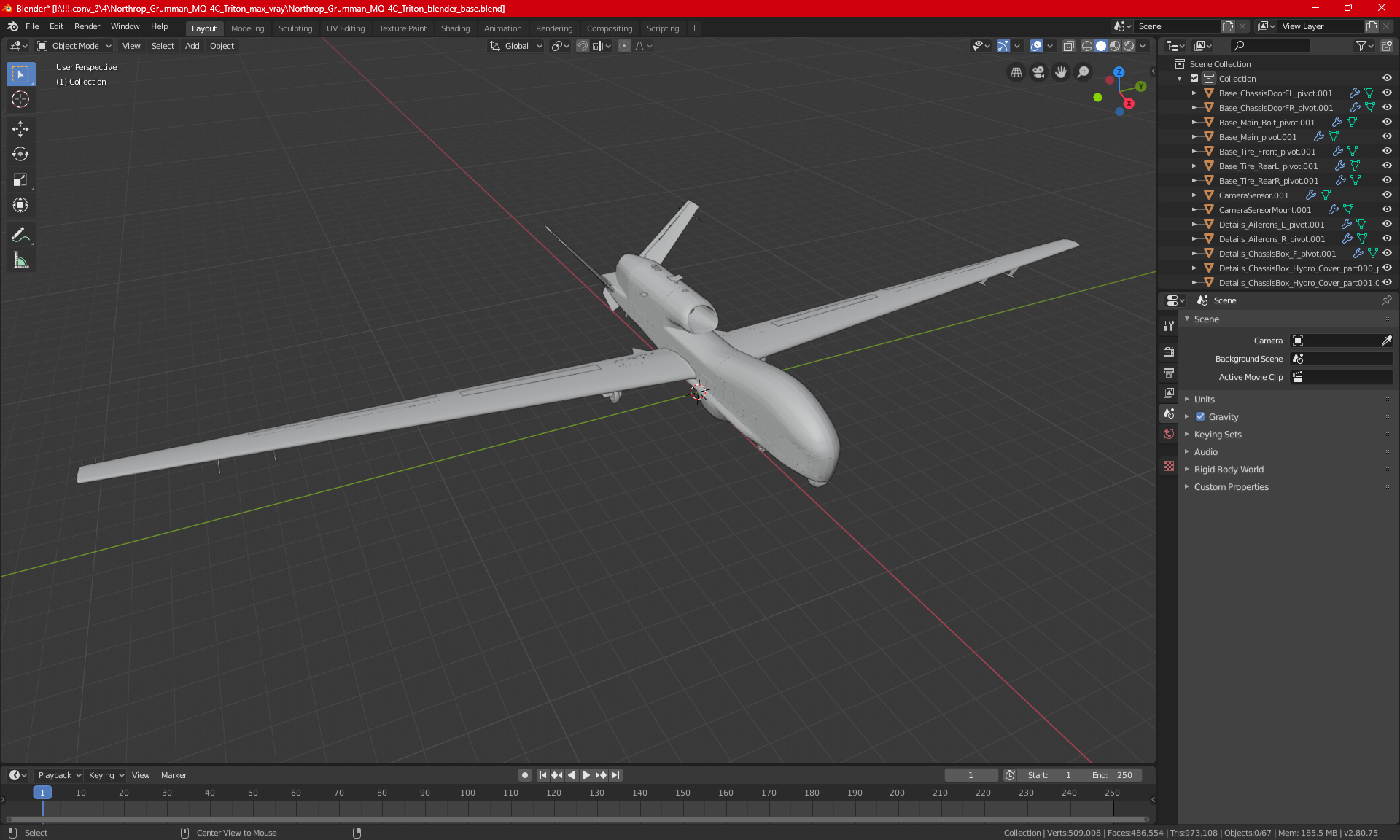Click the 3D Cursor tool
This screenshot has width=1400, height=840.
pyautogui.click(x=20, y=99)
